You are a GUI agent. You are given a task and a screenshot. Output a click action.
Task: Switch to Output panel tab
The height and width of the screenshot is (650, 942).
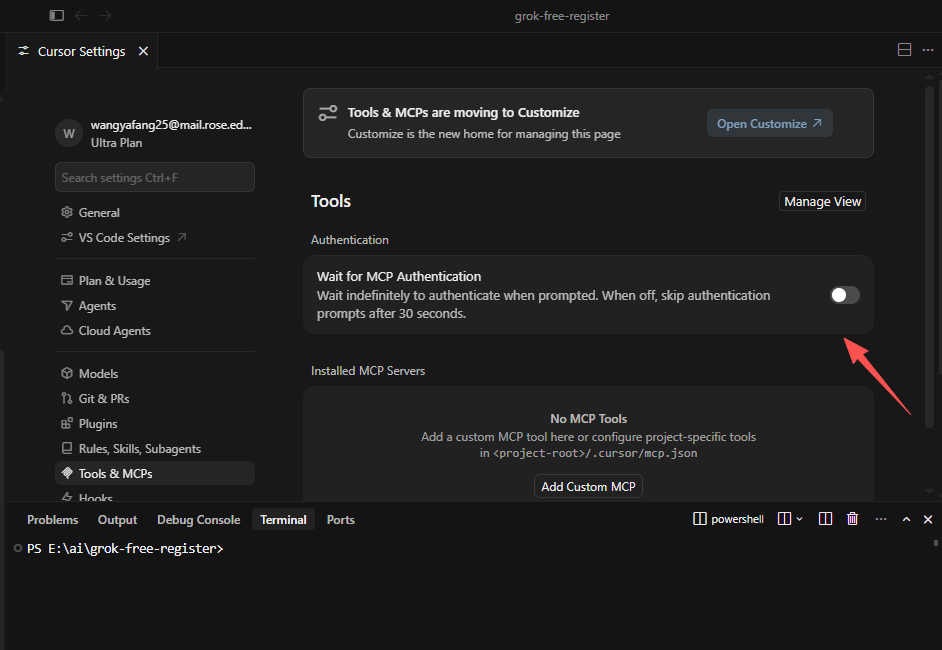tap(117, 520)
